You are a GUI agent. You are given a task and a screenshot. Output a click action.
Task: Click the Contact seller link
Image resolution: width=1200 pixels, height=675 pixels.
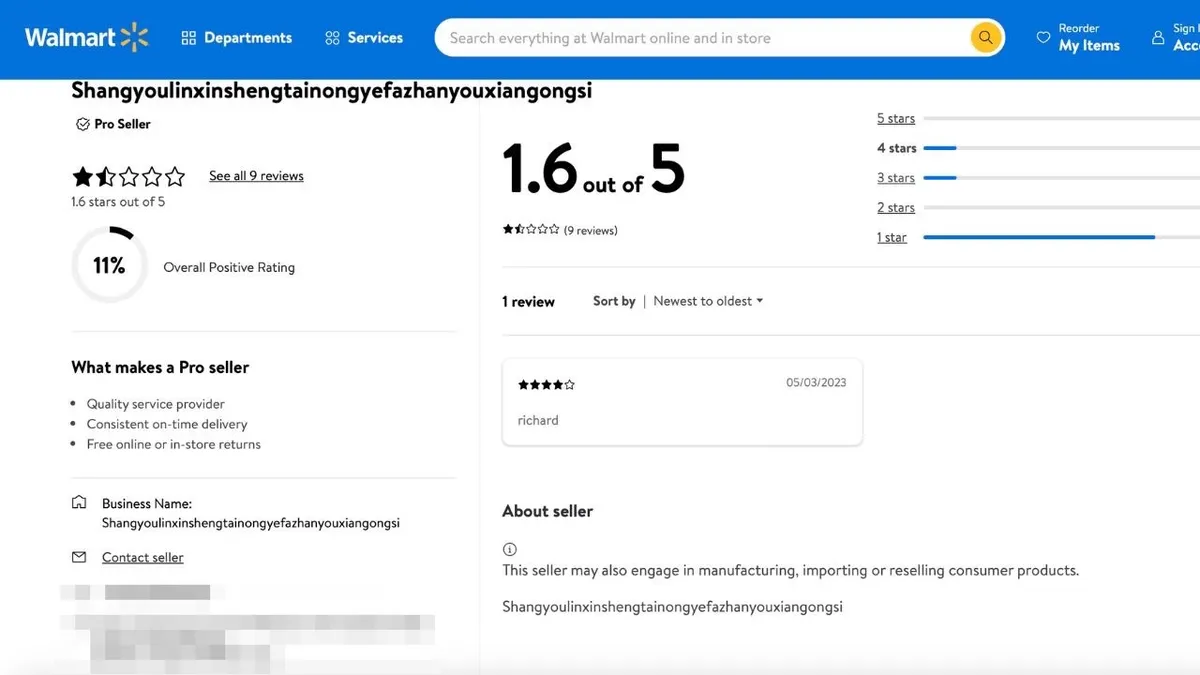[x=143, y=557]
